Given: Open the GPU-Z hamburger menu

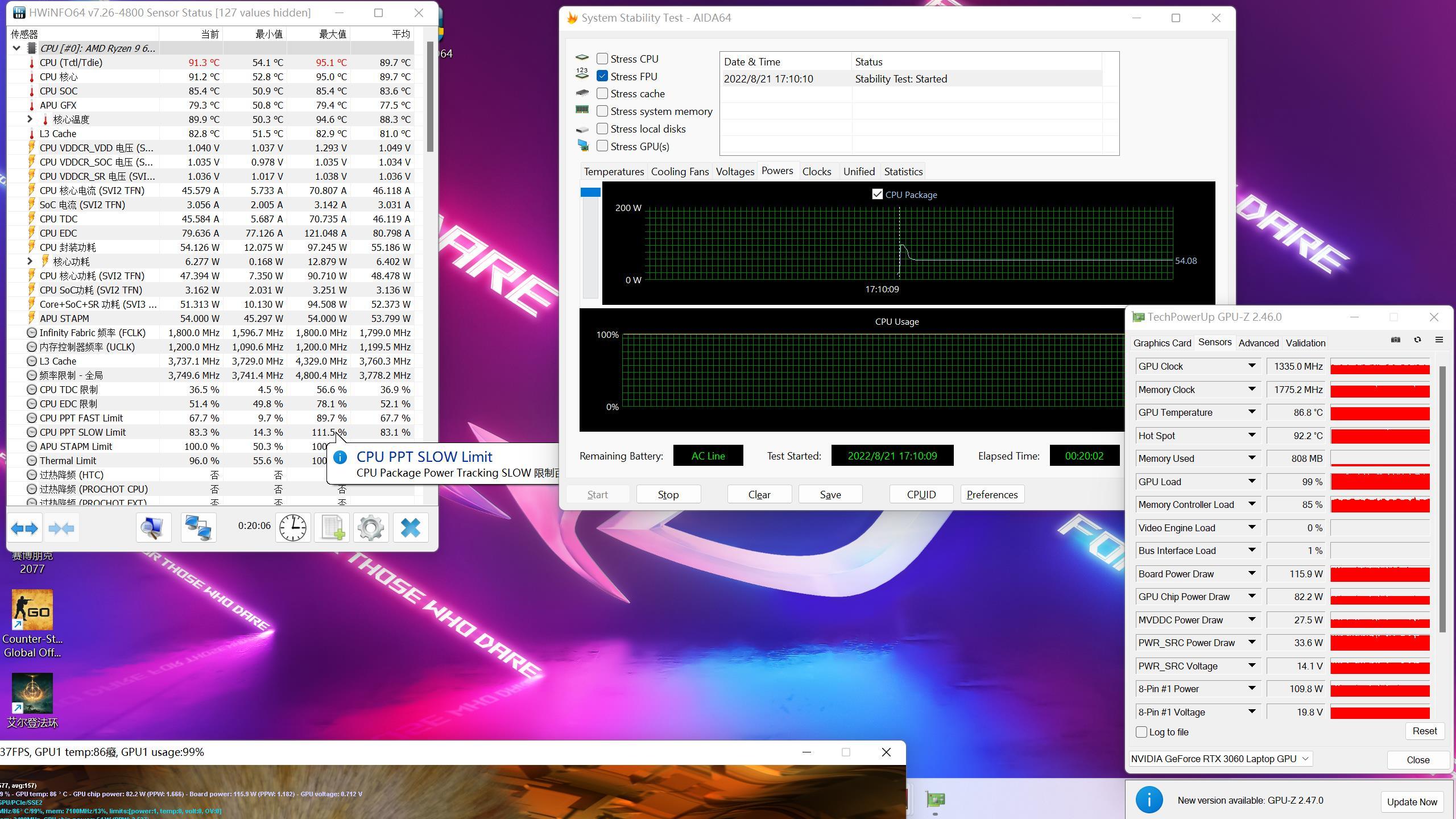Looking at the screenshot, I should (1439, 340).
